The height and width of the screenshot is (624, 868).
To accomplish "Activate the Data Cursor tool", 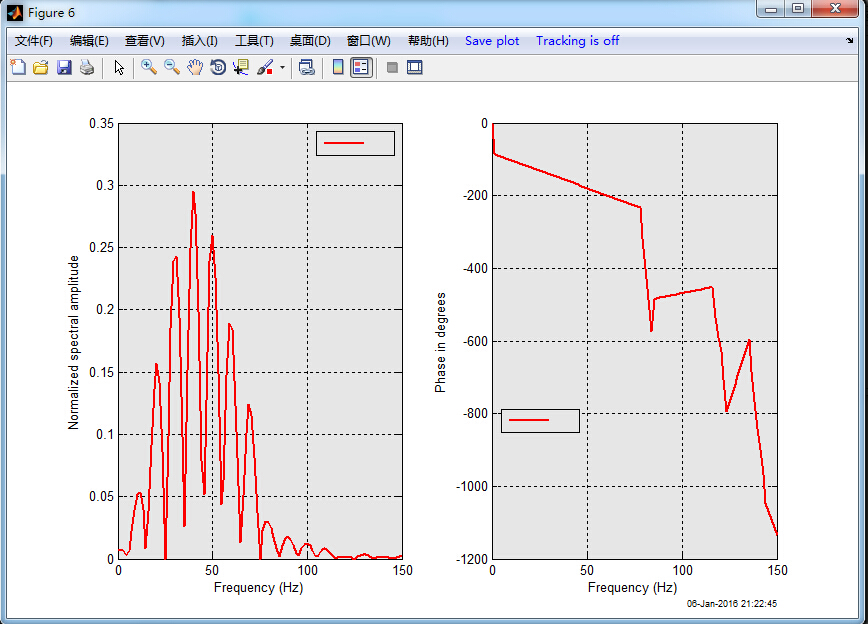I will tap(241, 68).
